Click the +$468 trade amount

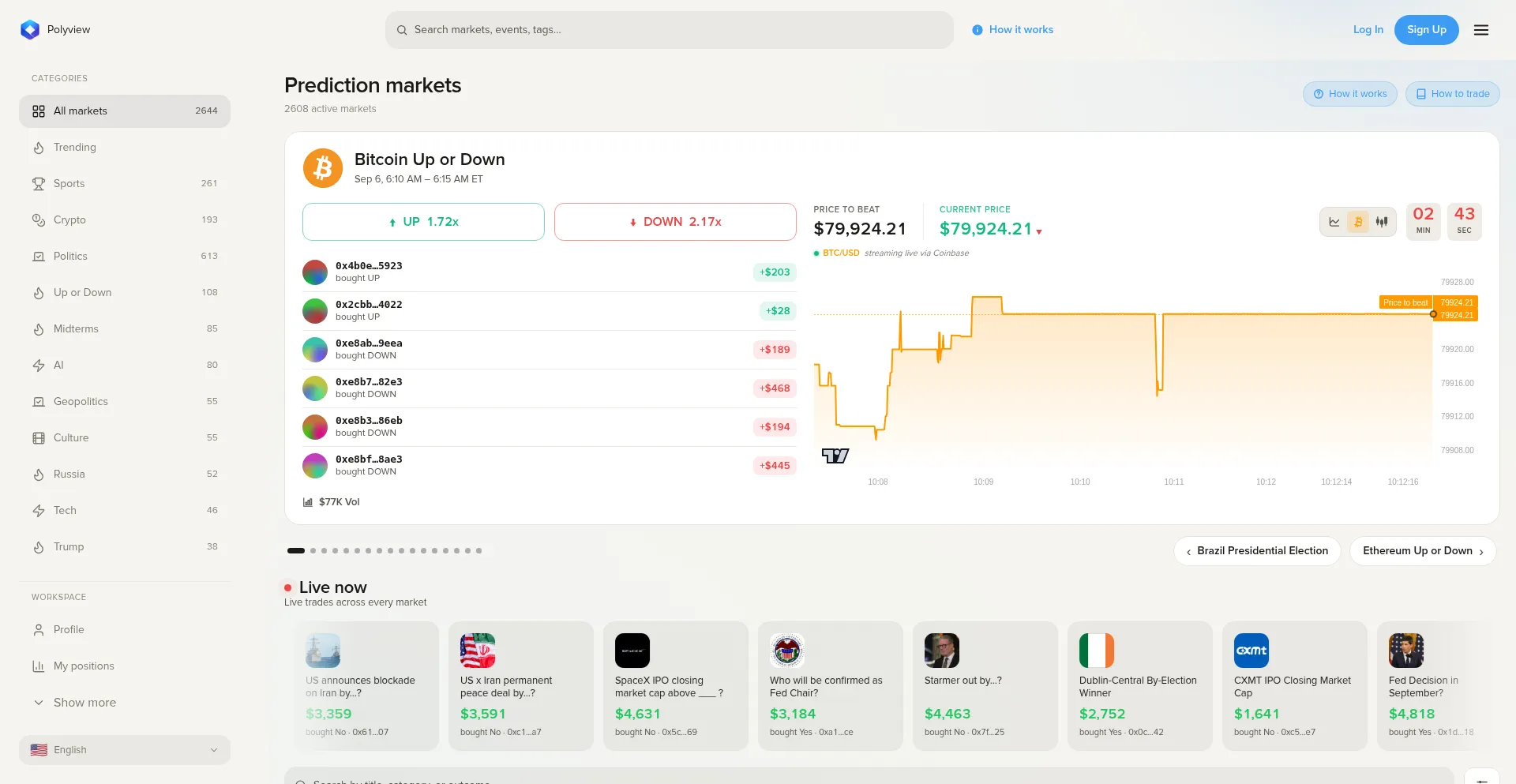775,388
